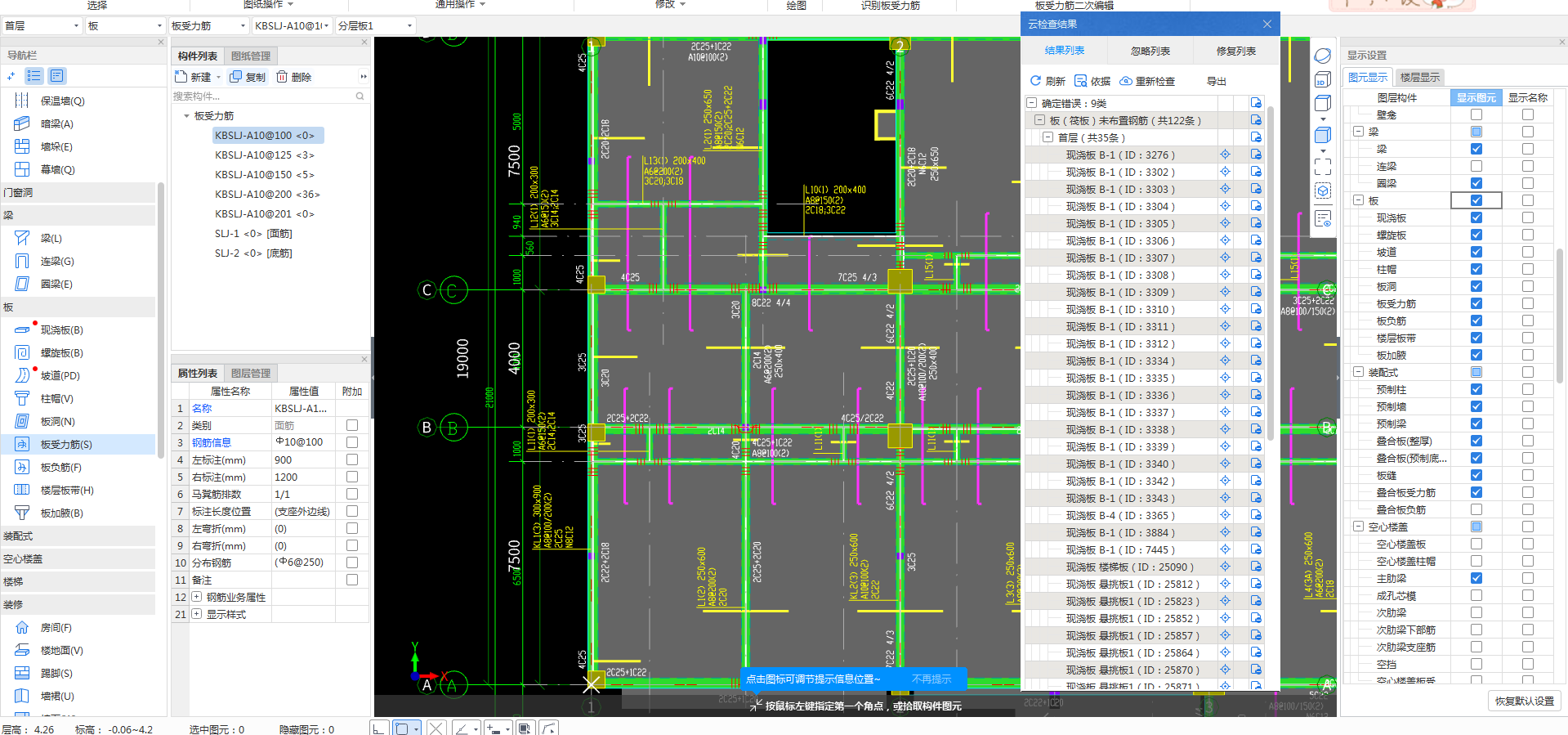Screen dimensions: 1568x735
Task: Select the 梁(L) beam component
Action: coord(51,239)
